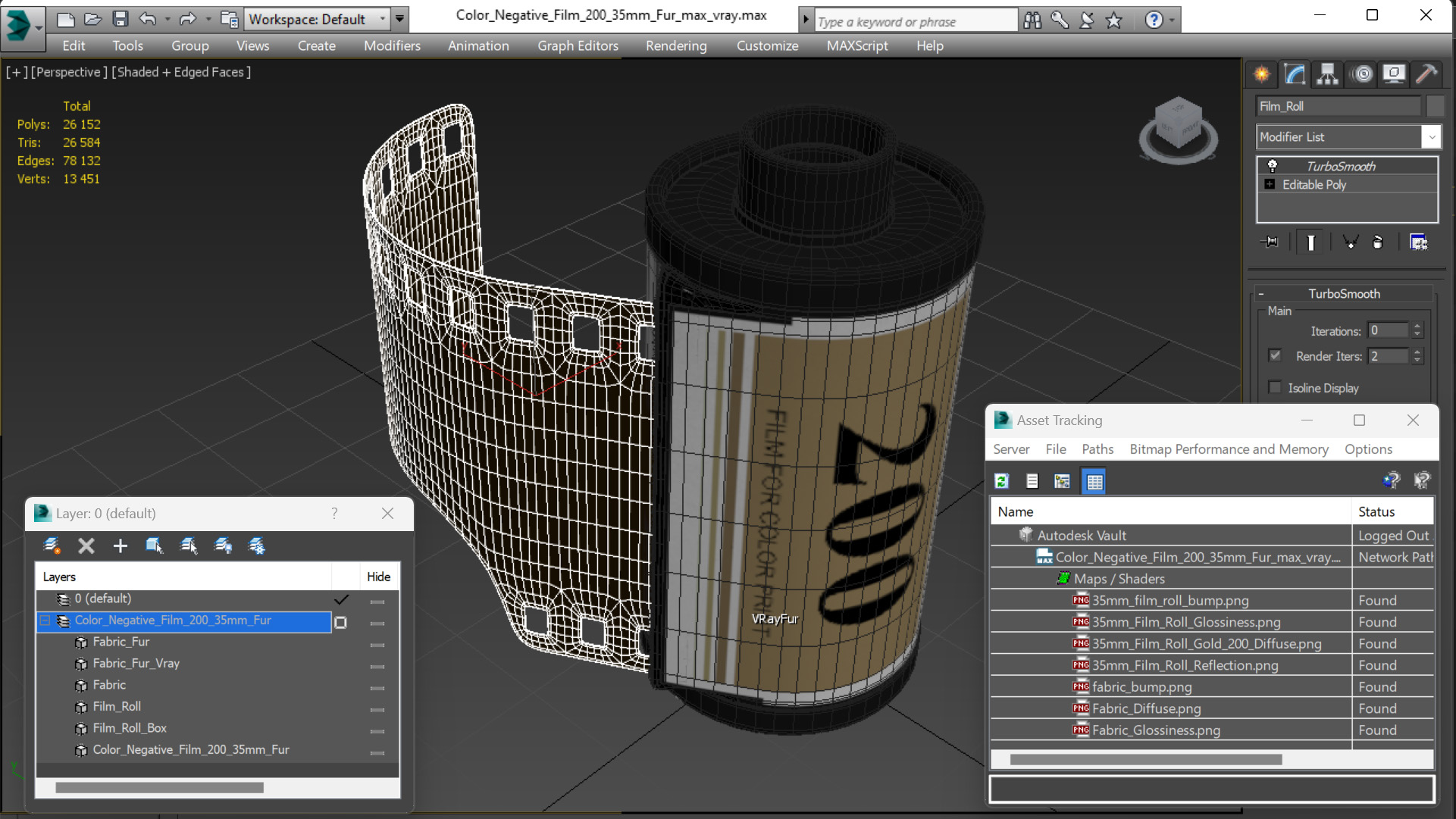Toggle Hide for the 0 (default) layer

click(377, 602)
